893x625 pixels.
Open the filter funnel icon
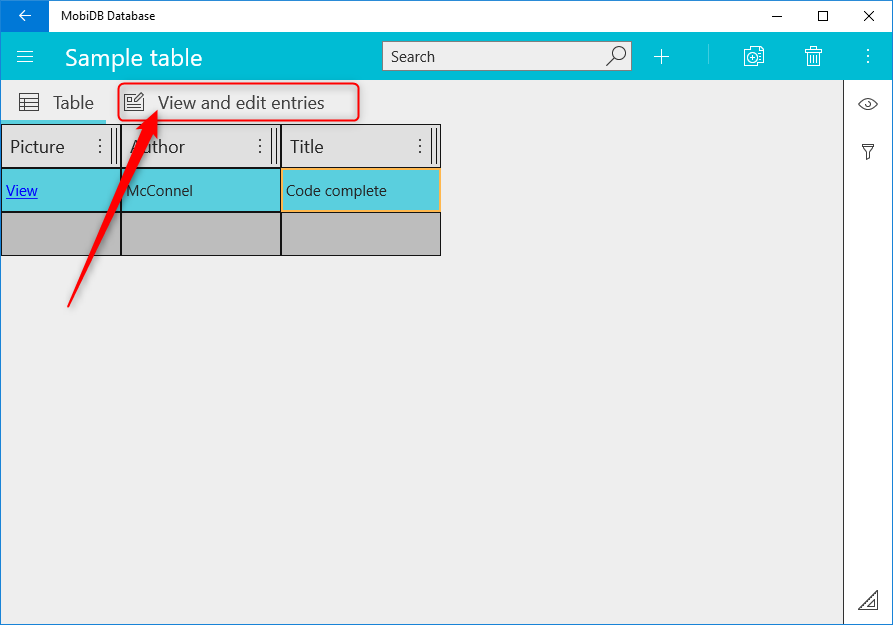pos(867,152)
